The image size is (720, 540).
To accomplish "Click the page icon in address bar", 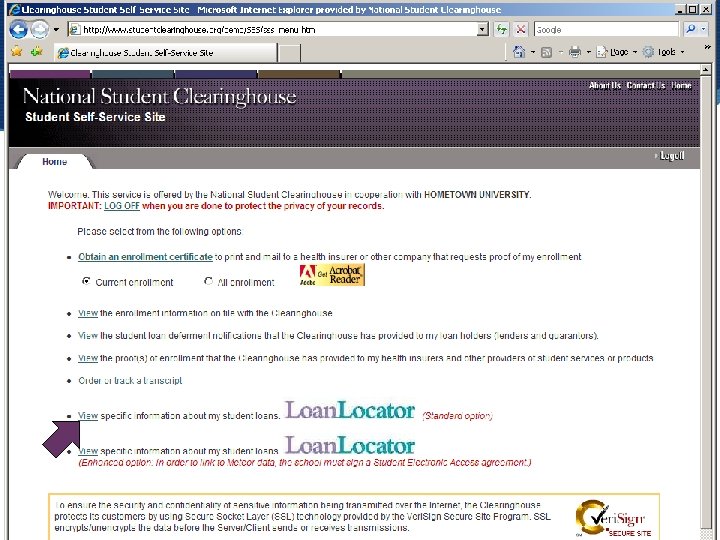I will tap(74, 30).
